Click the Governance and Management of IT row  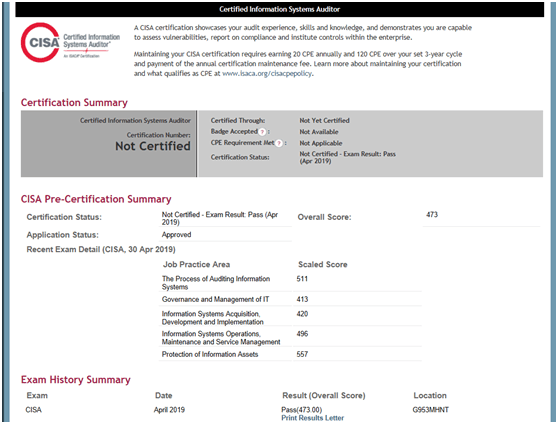tap(215, 299)
